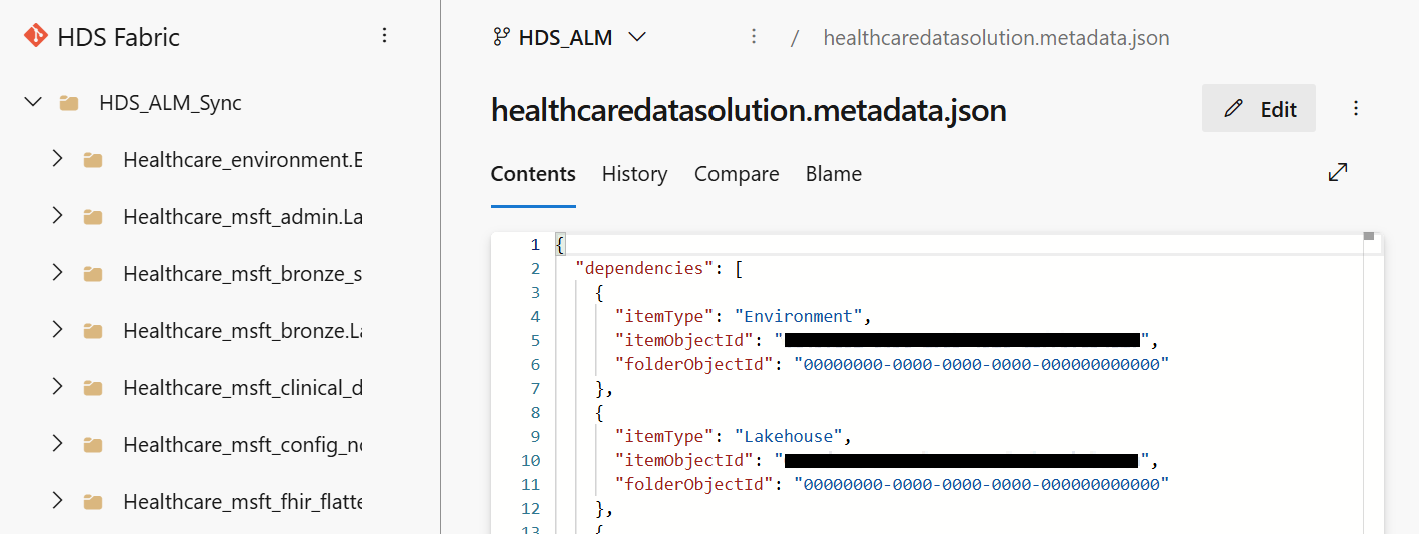This screenshot has height=534, width=1419.
Task: Click the file title heading healthcaredatasolution.metadata.json
Action: click(x=749, y=110)
